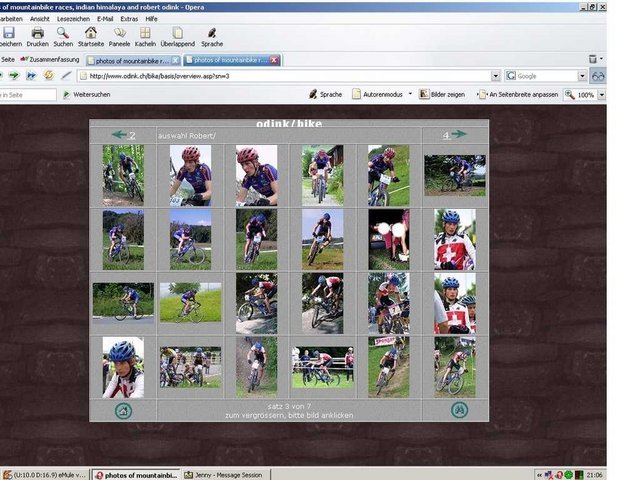Expand the closed-tabs trash dropdown arrow
The image size is (640, 480).
[601, 59]
